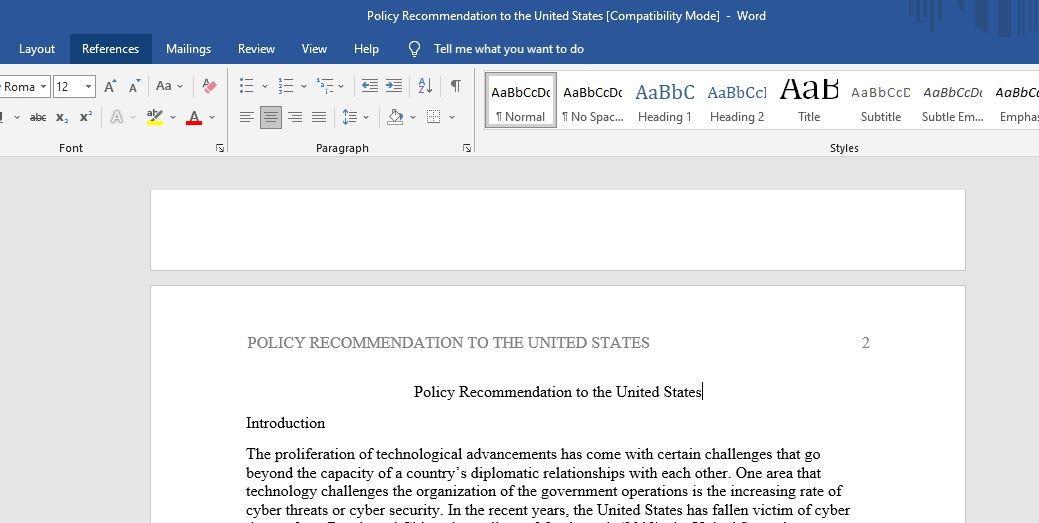Switch to Layout tab
The height and width of the screenshot is (523, 1039).
[37, 49]
